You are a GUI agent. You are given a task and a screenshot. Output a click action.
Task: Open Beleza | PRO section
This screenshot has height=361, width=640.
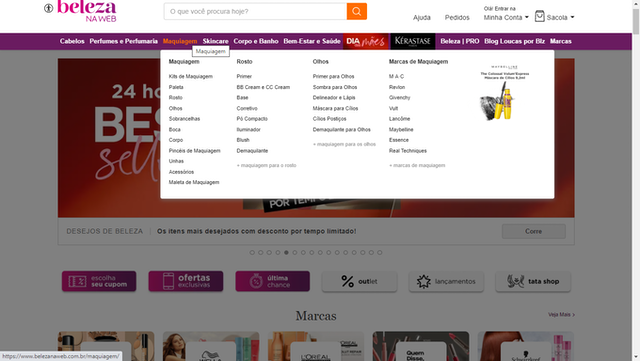[460, 41]
